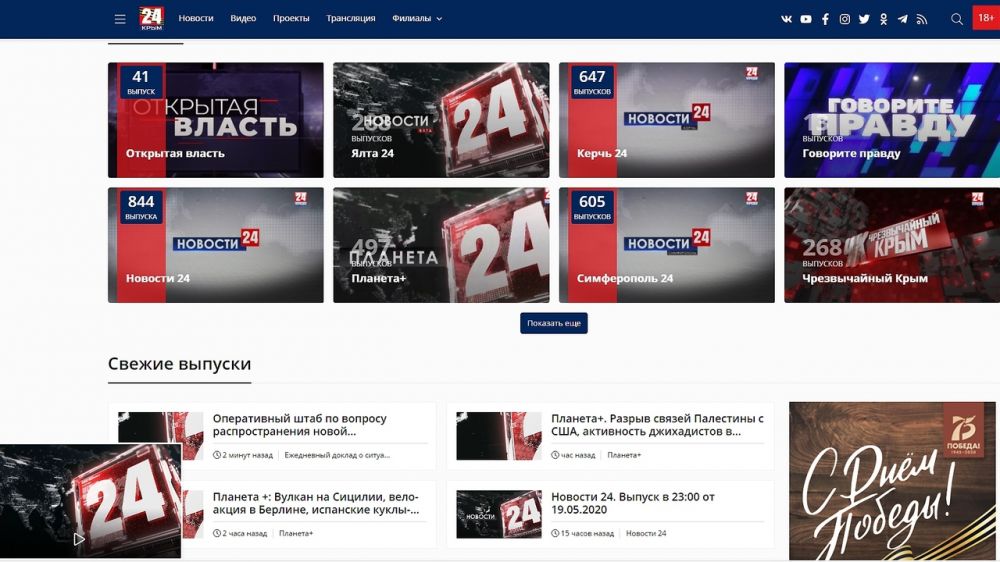Viewport: 1000px width, 562px height.
Task: Open the Чрезвычайный Крым program card
Action: click(x=891, y=245)
